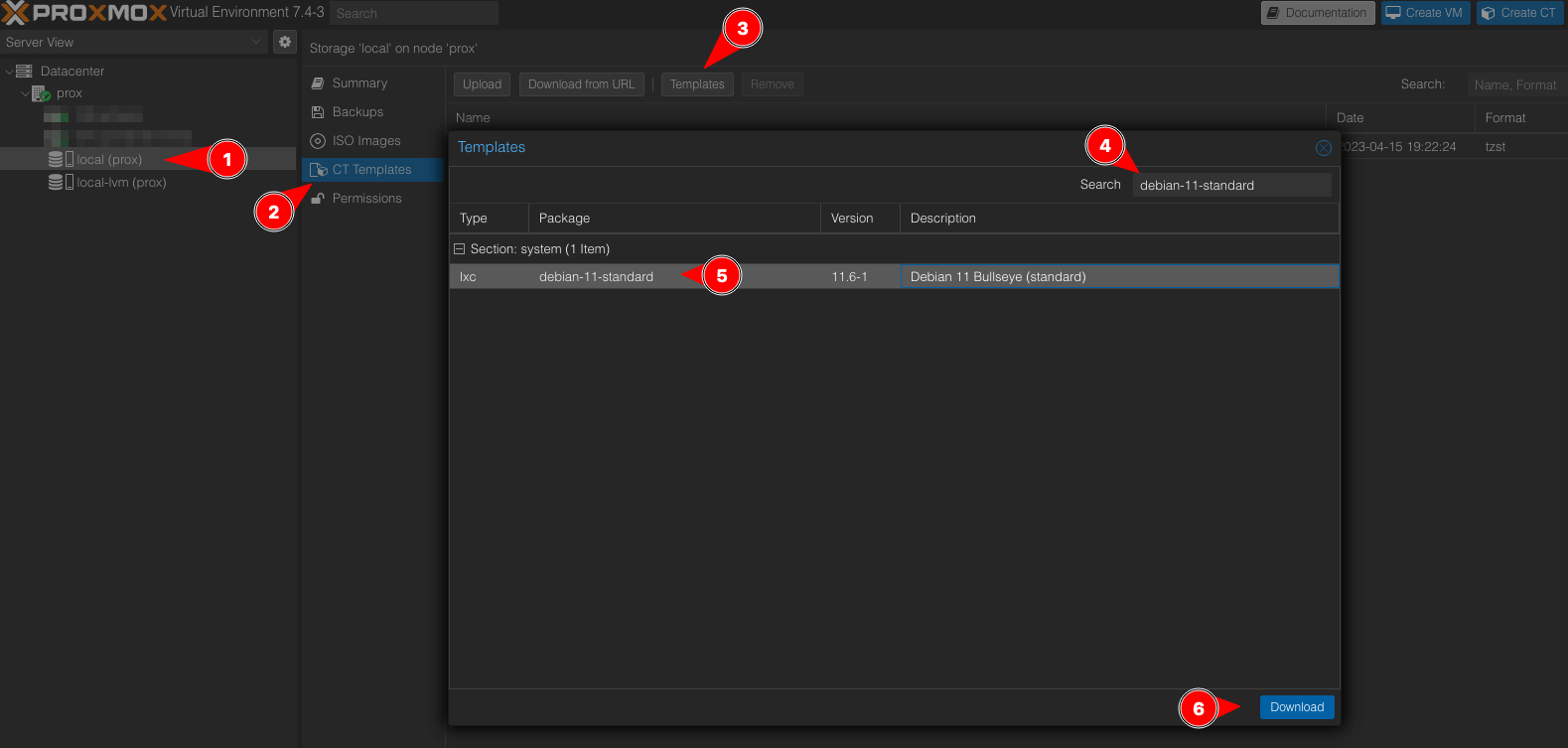Select the debian-11-standard row
The width and height of the screenshot is (1568, 748).
click(x=894, y=276)
